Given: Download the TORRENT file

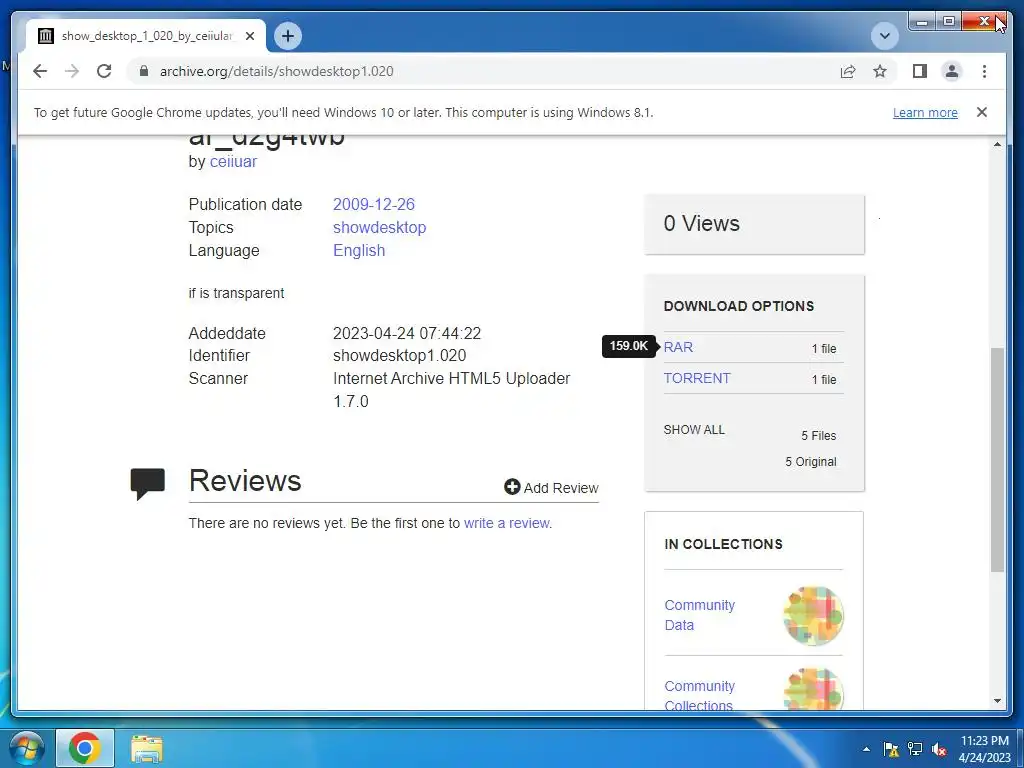Looking at the screenshot, I should click(697, 378).
